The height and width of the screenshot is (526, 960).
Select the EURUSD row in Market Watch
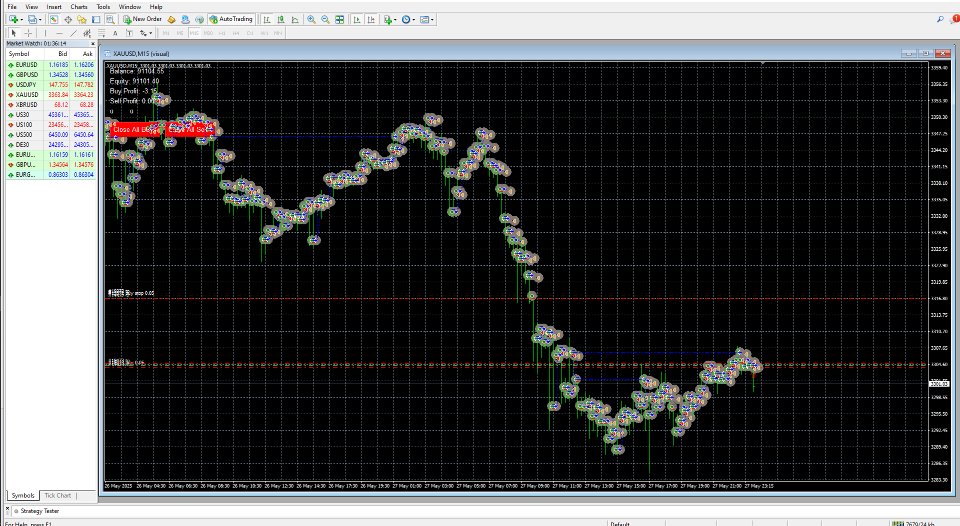click(51, 65)
